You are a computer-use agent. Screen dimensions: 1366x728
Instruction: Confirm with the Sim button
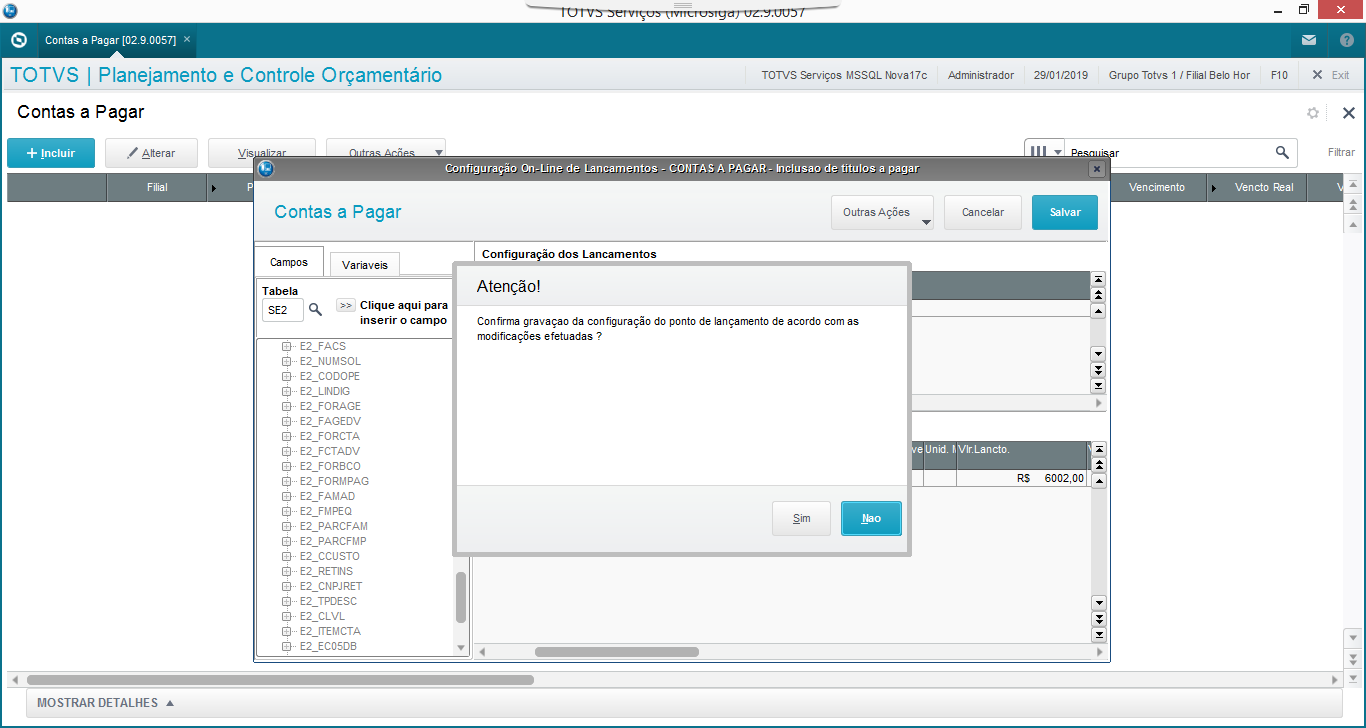coord(802,518)
